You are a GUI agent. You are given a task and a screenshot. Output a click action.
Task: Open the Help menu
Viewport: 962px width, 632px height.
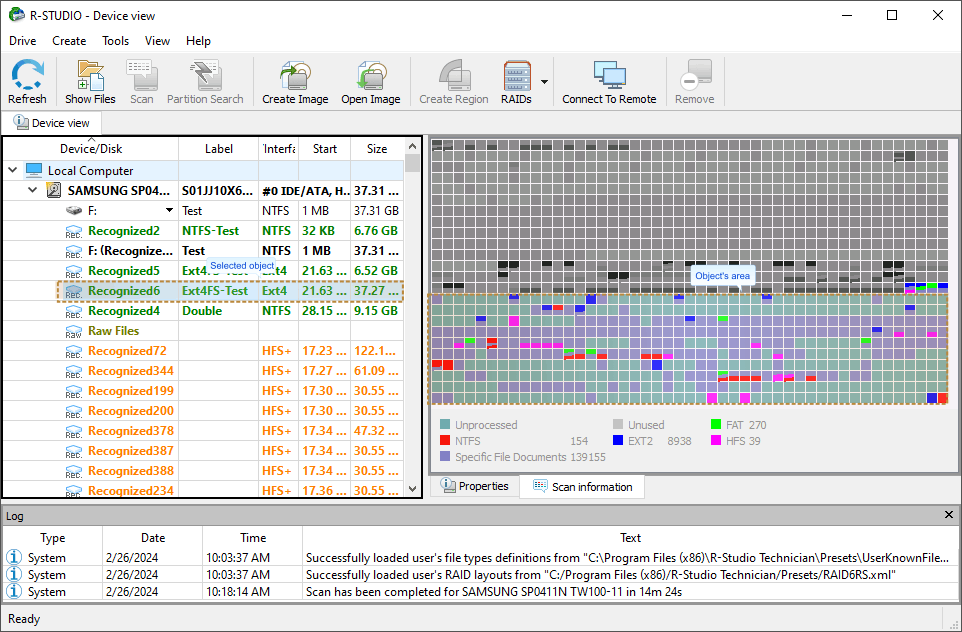click(x=198, y=41)
